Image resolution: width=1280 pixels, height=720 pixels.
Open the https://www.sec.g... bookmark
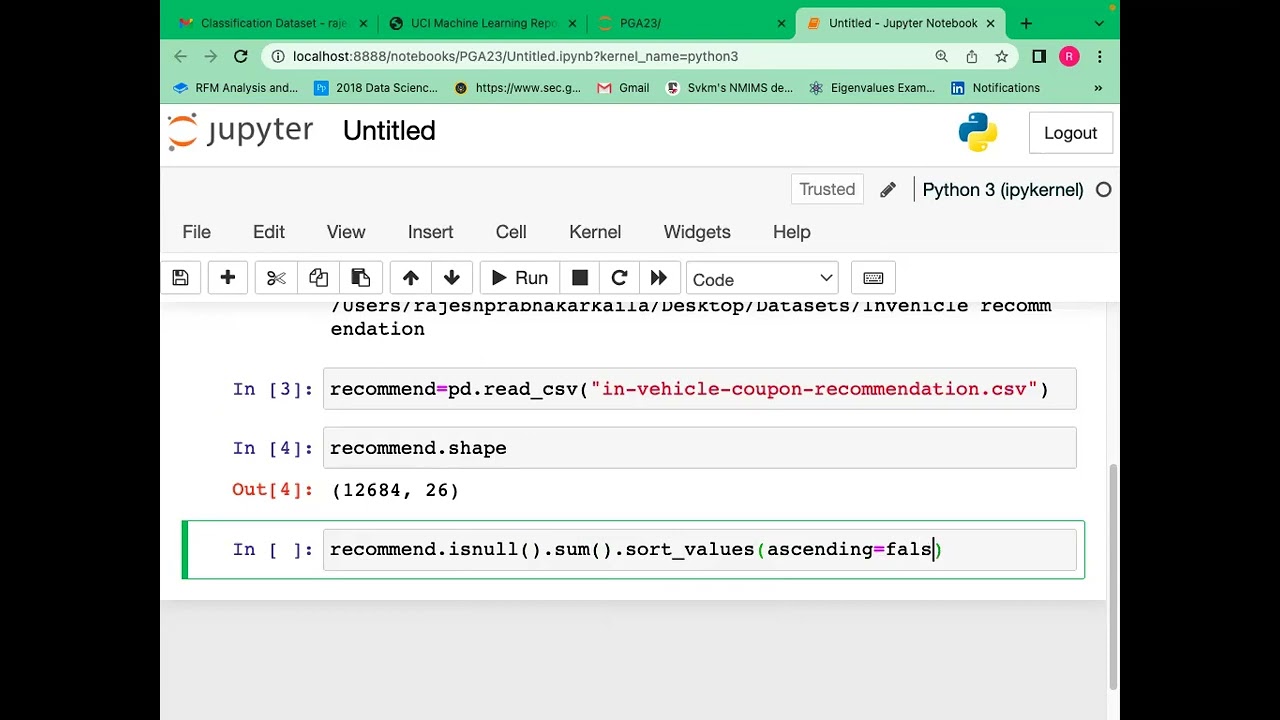(517, 88)
